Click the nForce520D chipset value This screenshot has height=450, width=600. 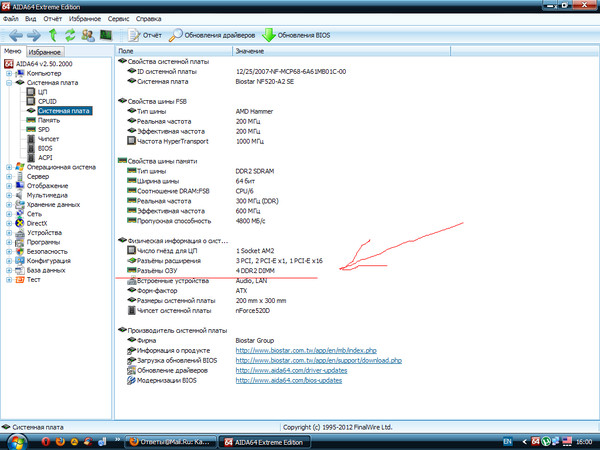tap(253, 311)
